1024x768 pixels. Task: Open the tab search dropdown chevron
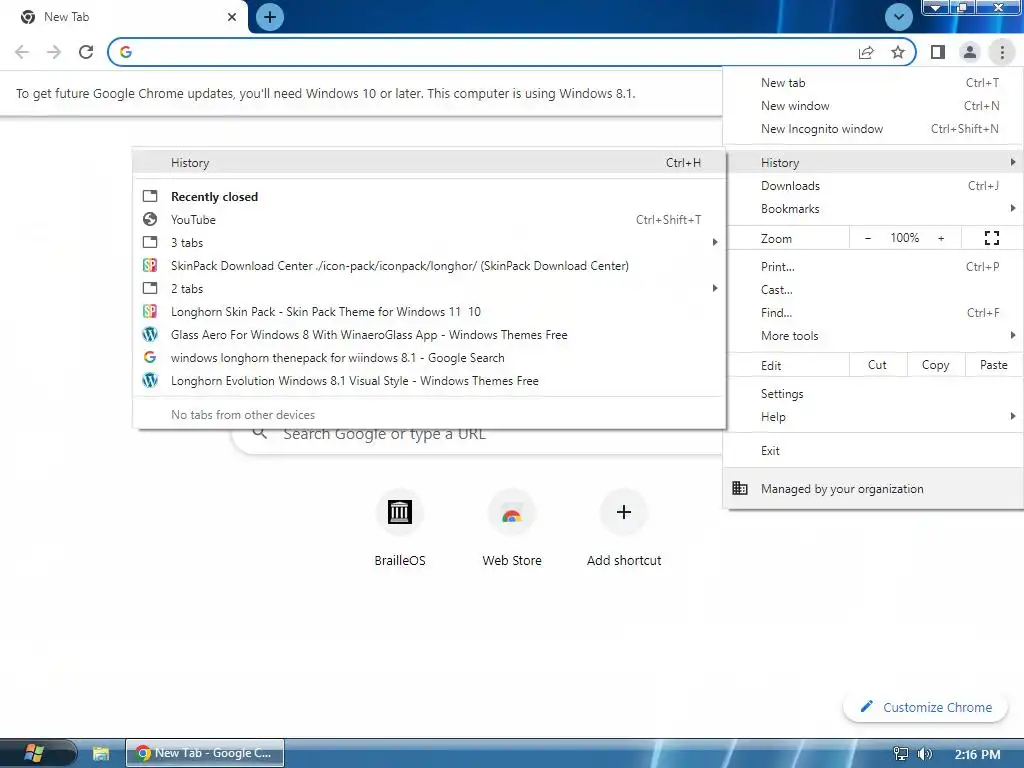click(x=899, y=17)
